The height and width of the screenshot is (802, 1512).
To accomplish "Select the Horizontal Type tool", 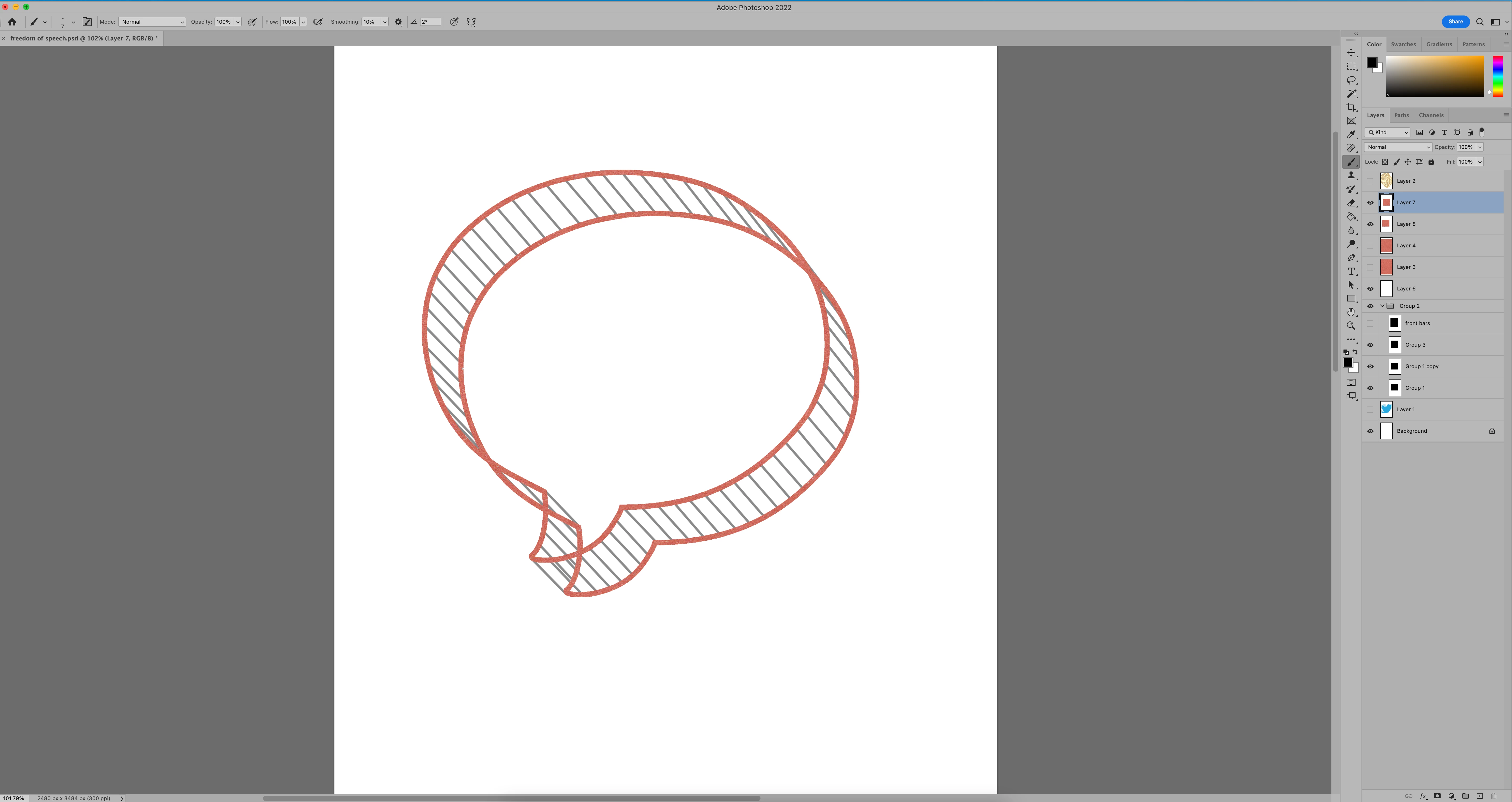I will click(1351, 271).
